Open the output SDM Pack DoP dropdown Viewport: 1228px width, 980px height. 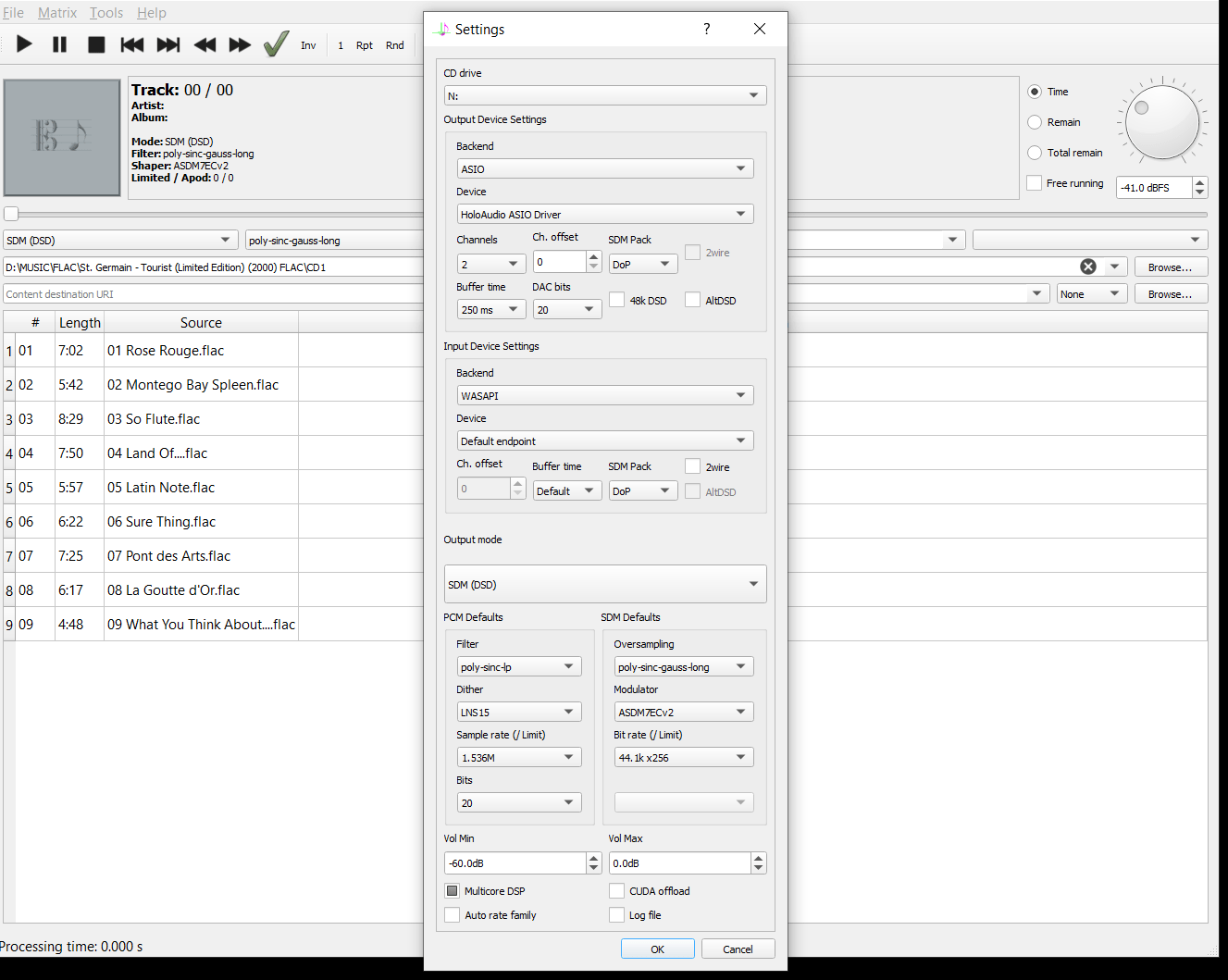click(x=643, y=264)
